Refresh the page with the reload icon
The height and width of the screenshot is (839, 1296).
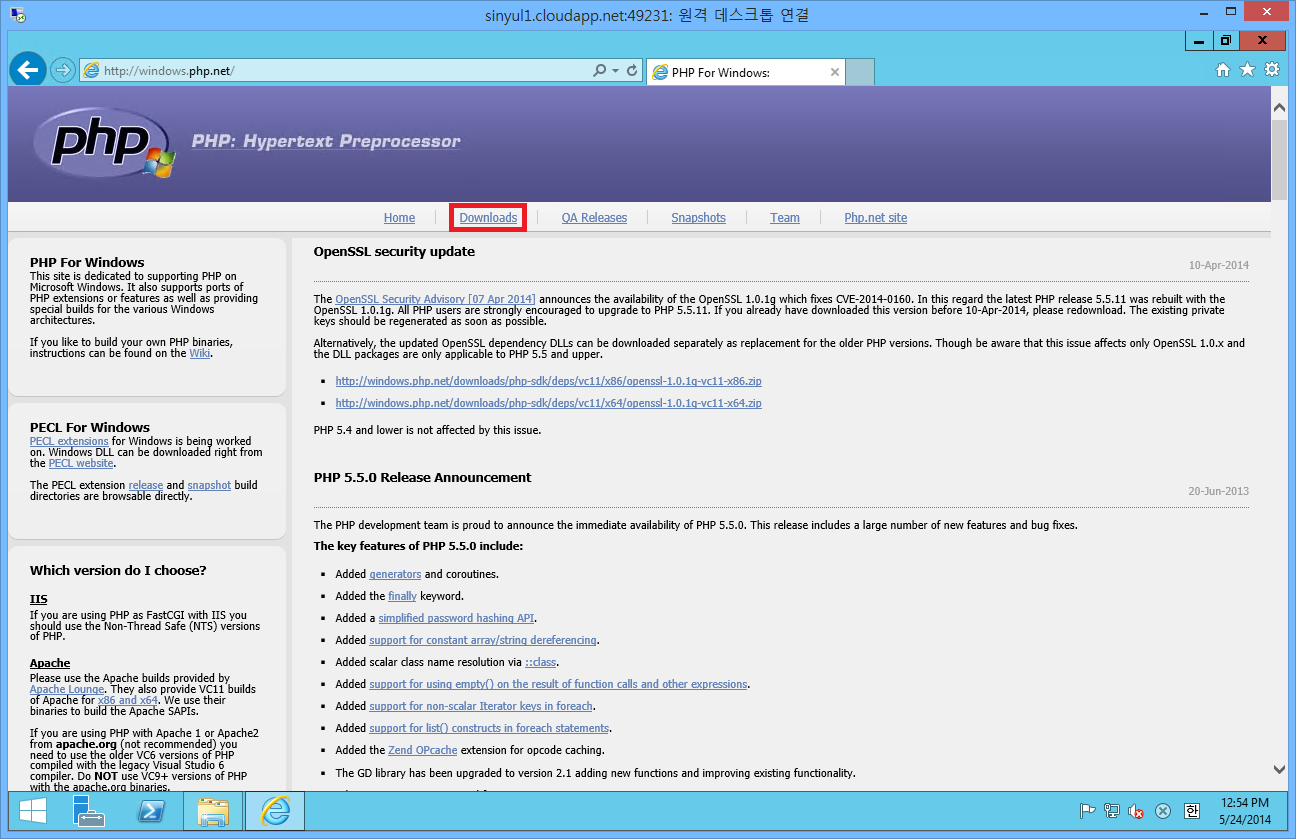coord(632,71)
